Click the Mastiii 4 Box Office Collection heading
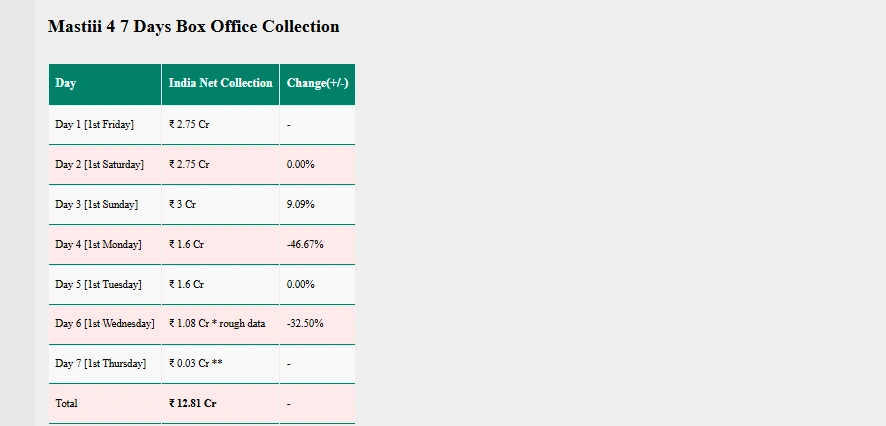 click(193, 27)
